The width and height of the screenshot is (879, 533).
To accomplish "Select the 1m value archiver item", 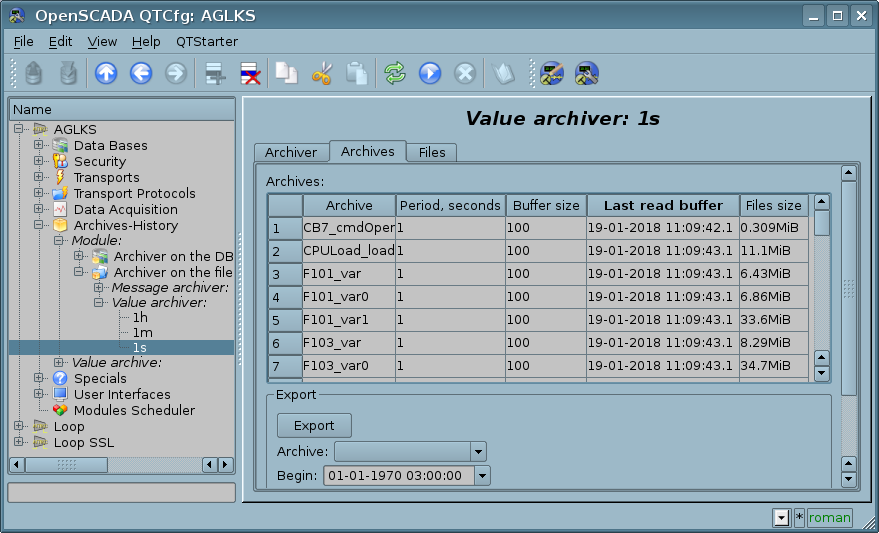I will pyautogui.click(x=142, y=332).
